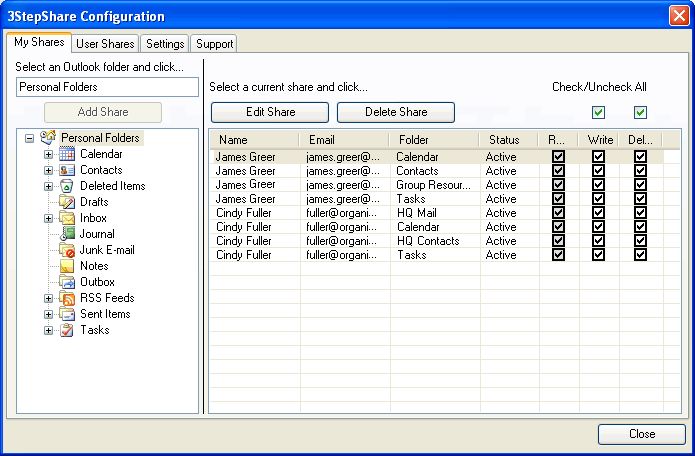Click the Outbox folder icon
Screen dimensions: 695x456
pos(67,282)
